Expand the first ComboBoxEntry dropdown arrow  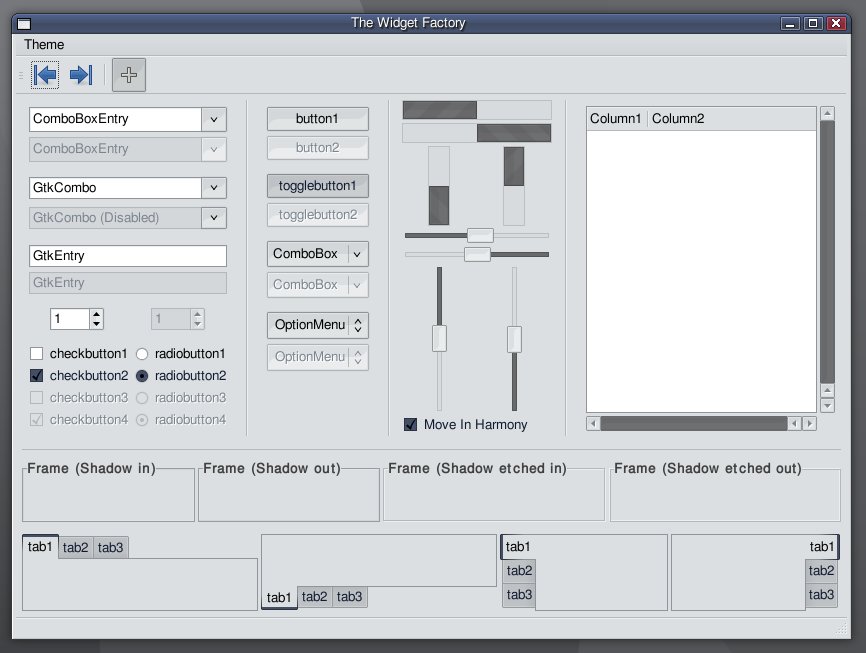[214, 119]
